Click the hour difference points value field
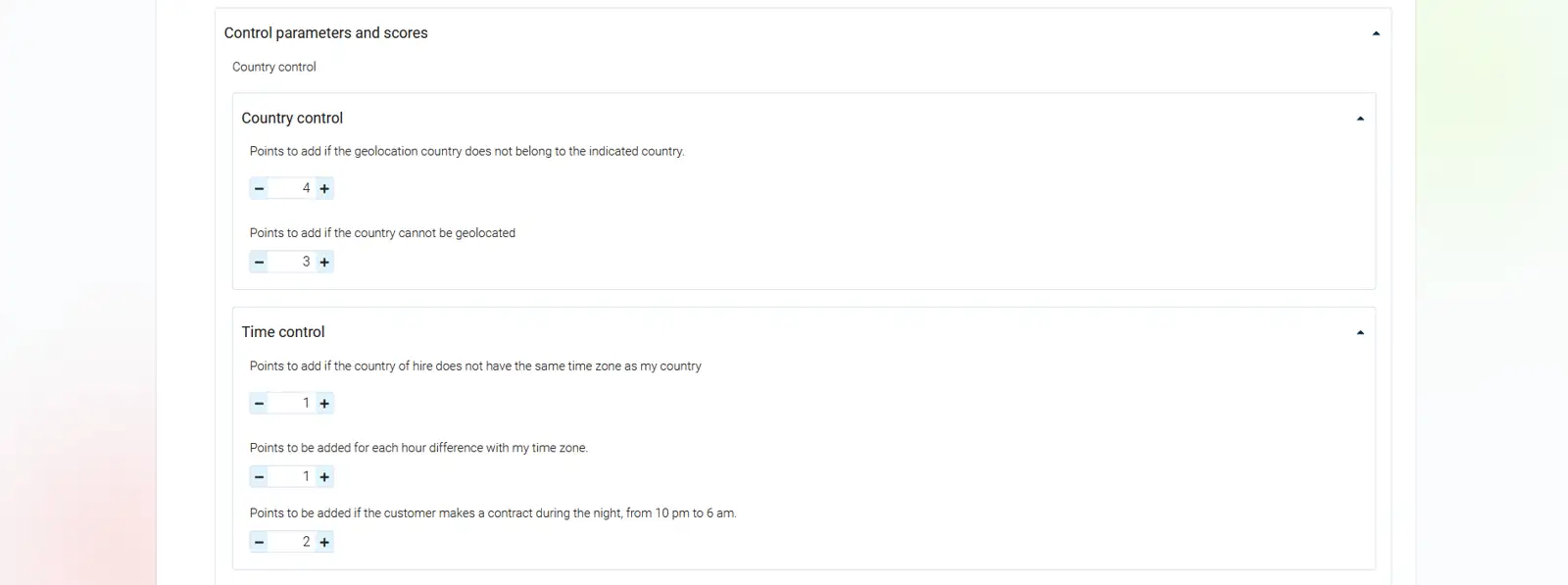The height and width of the screenshot is (585, 1568). click(x=292, y=477)
